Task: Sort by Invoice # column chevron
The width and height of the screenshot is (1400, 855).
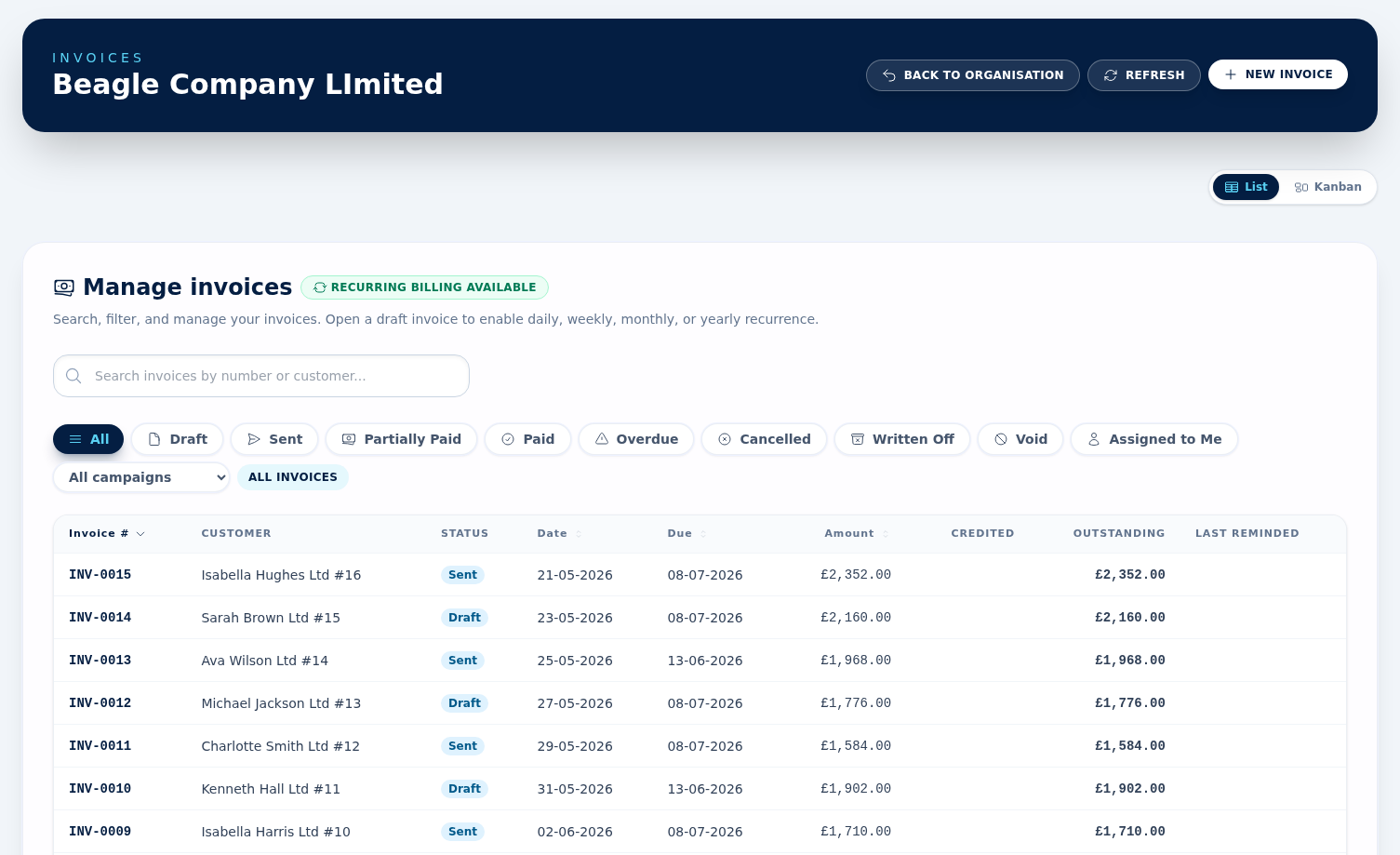Action: [140, 534]
